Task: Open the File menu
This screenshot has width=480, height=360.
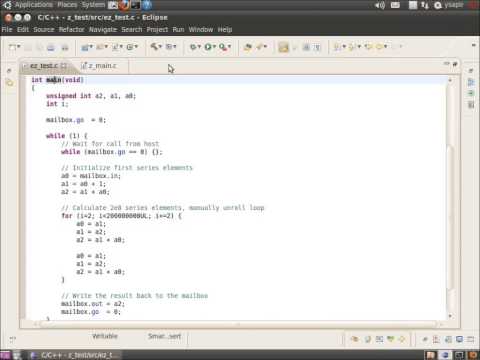Action: 7,30
